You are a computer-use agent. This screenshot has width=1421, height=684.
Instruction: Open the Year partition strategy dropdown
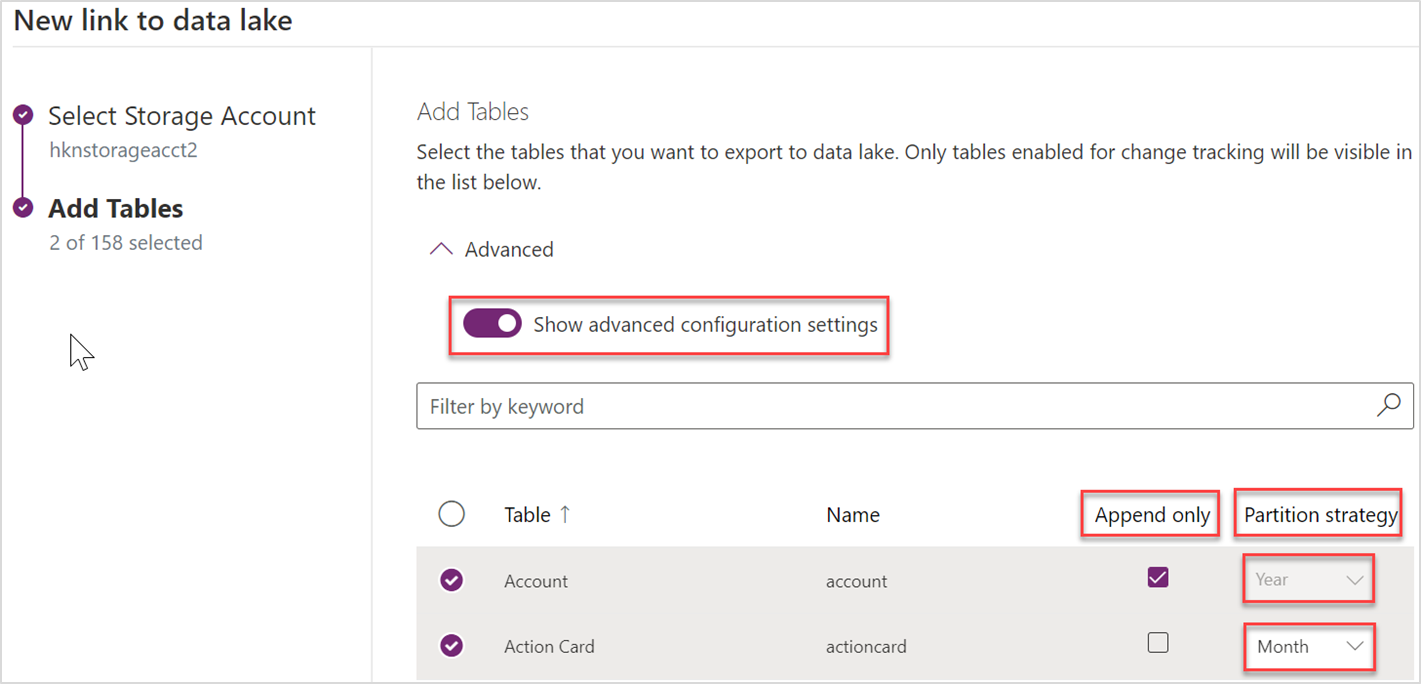pos(1308,578)
